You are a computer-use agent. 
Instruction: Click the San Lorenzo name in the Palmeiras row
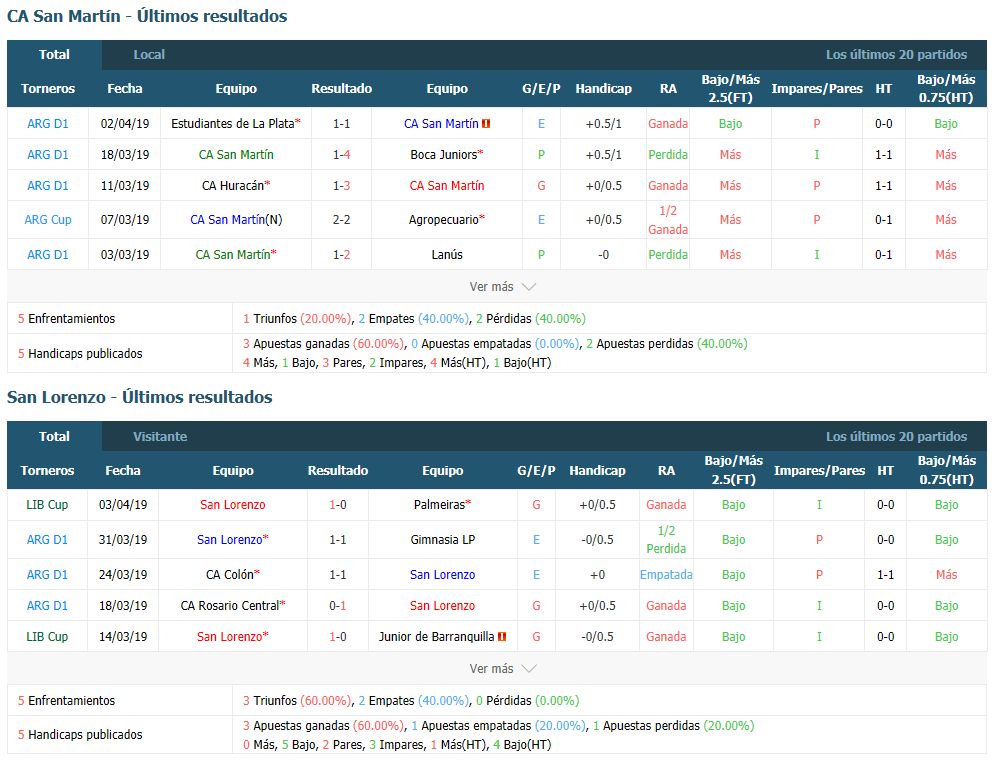click(x=232, y=505)
